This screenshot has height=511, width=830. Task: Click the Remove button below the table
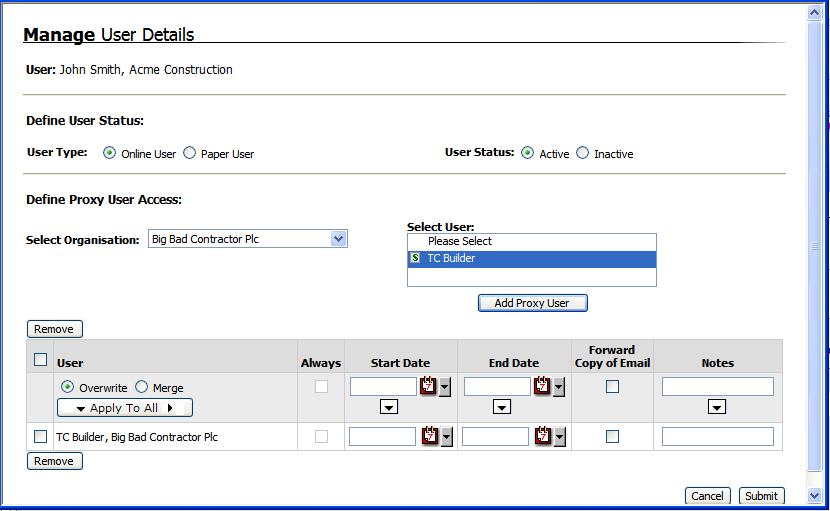point(55,461)
